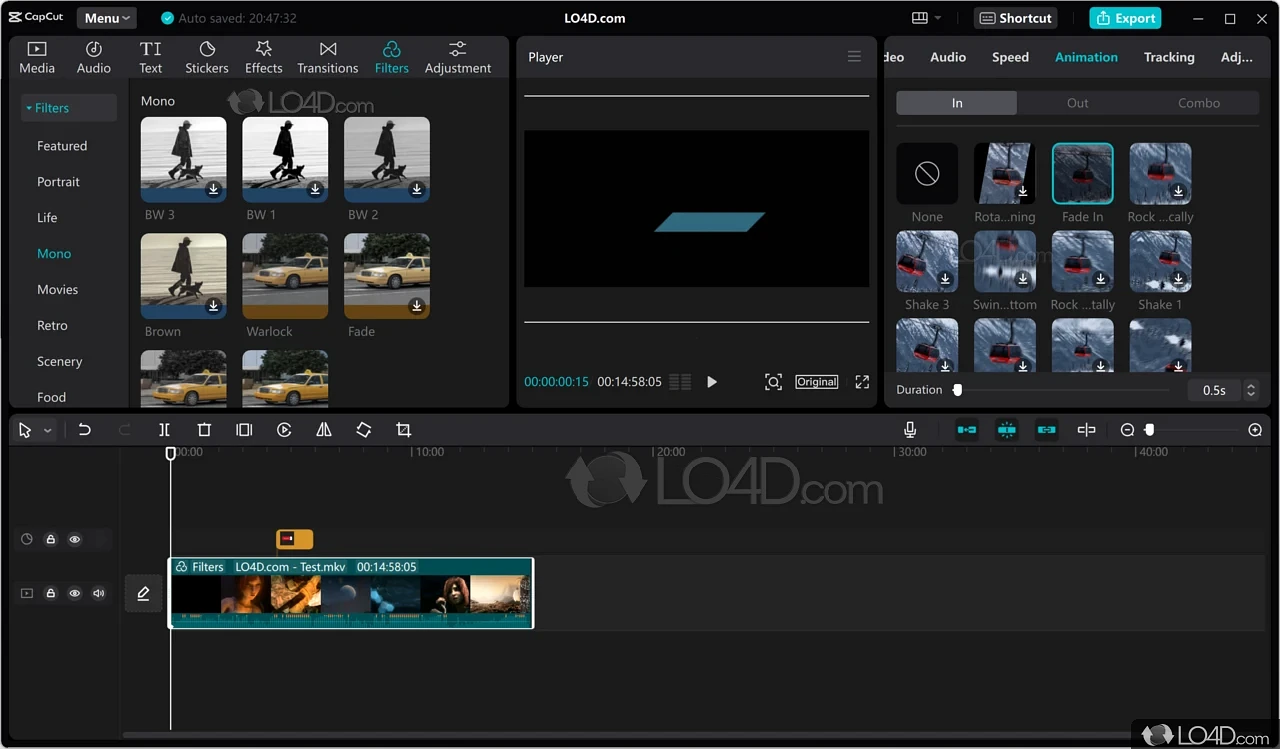Click the player fullscreen icon
The image size is (1280, 749).
pos(862,382)
